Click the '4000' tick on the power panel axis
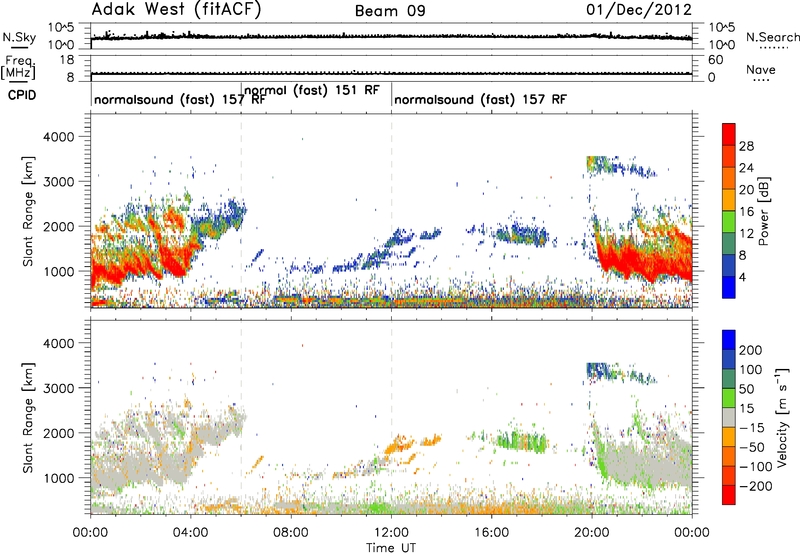Image resolution: width=800 pixels, height=554 pixels. [x=58, y=137]
